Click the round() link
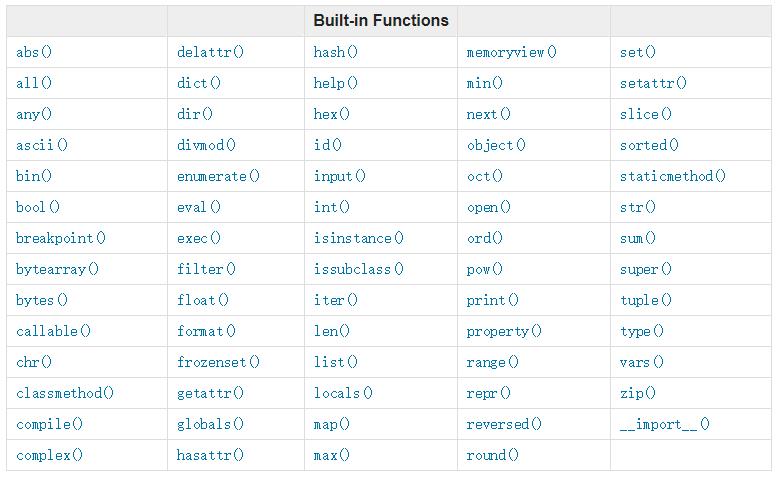Image resolution: width=782 pixels, height=486 pixels. (x=492, y=455)
